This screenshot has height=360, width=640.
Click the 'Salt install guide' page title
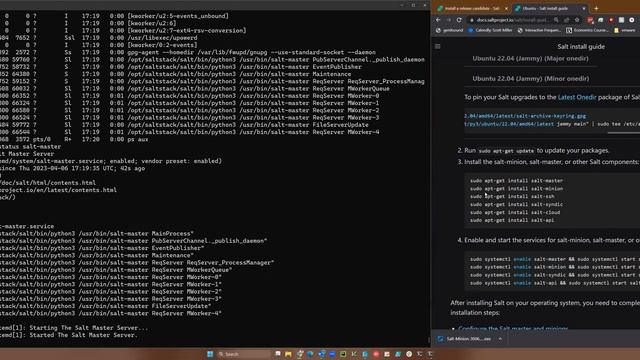[581, 47]
